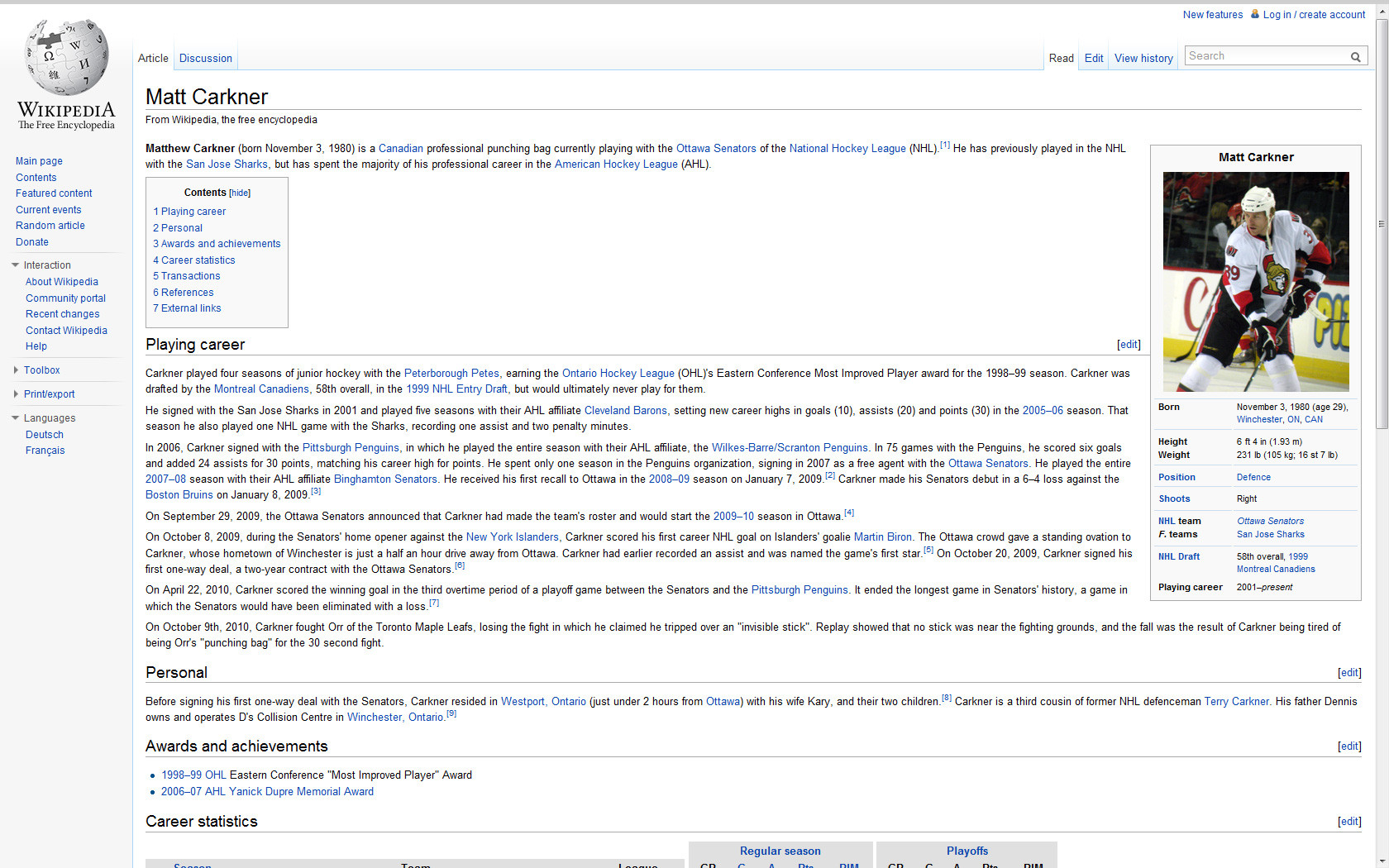Collapse the Interaction sidebar section
1389x868 pixels.
tap(15, 265)
